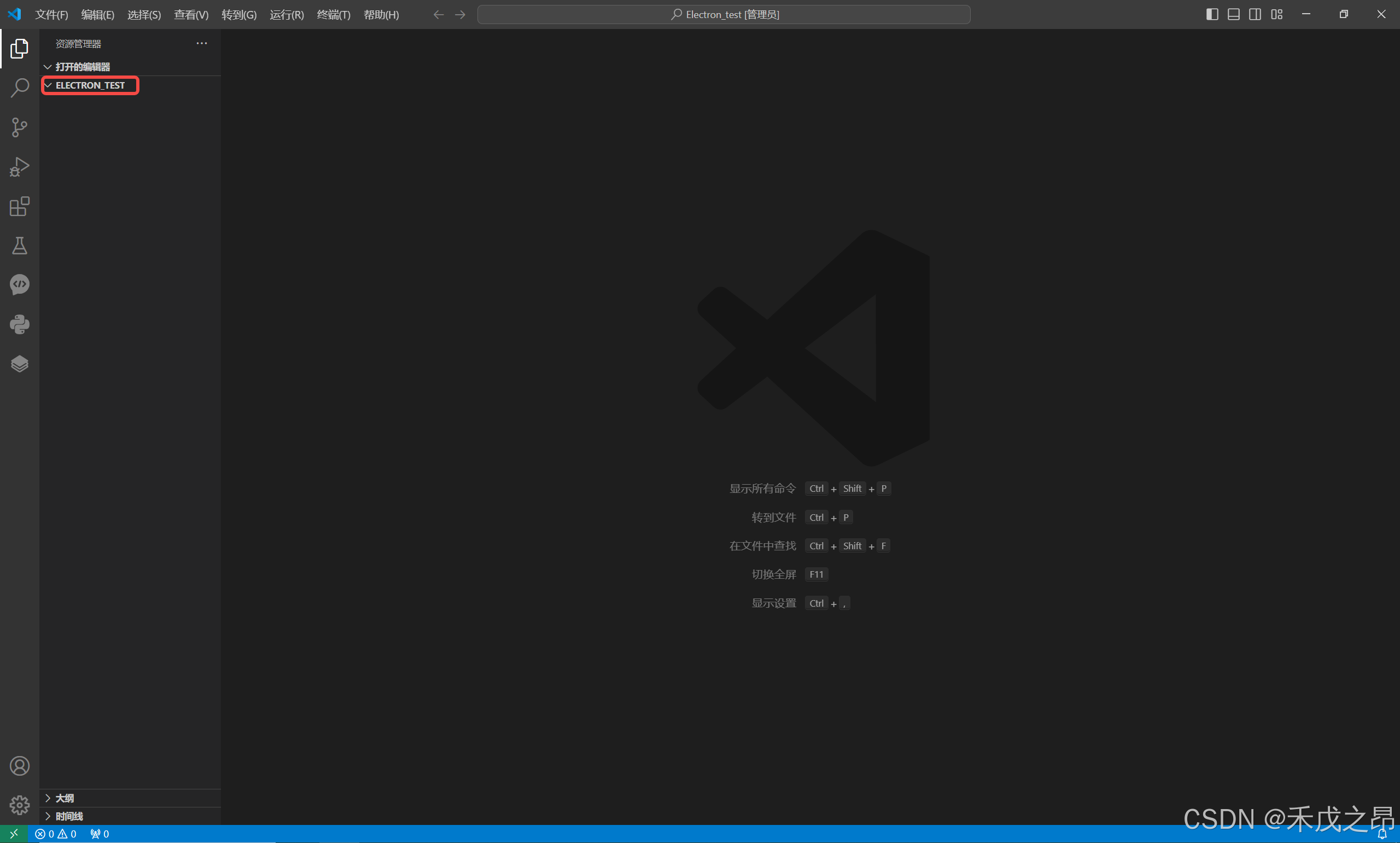Minimize the VS Code window

pos(1306,14)
